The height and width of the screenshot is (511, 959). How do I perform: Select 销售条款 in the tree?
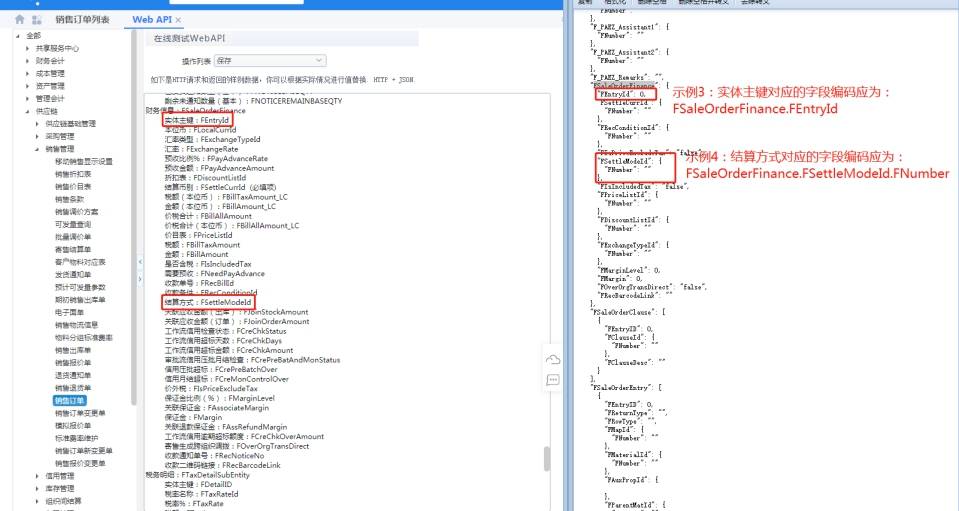coord(69,199)
